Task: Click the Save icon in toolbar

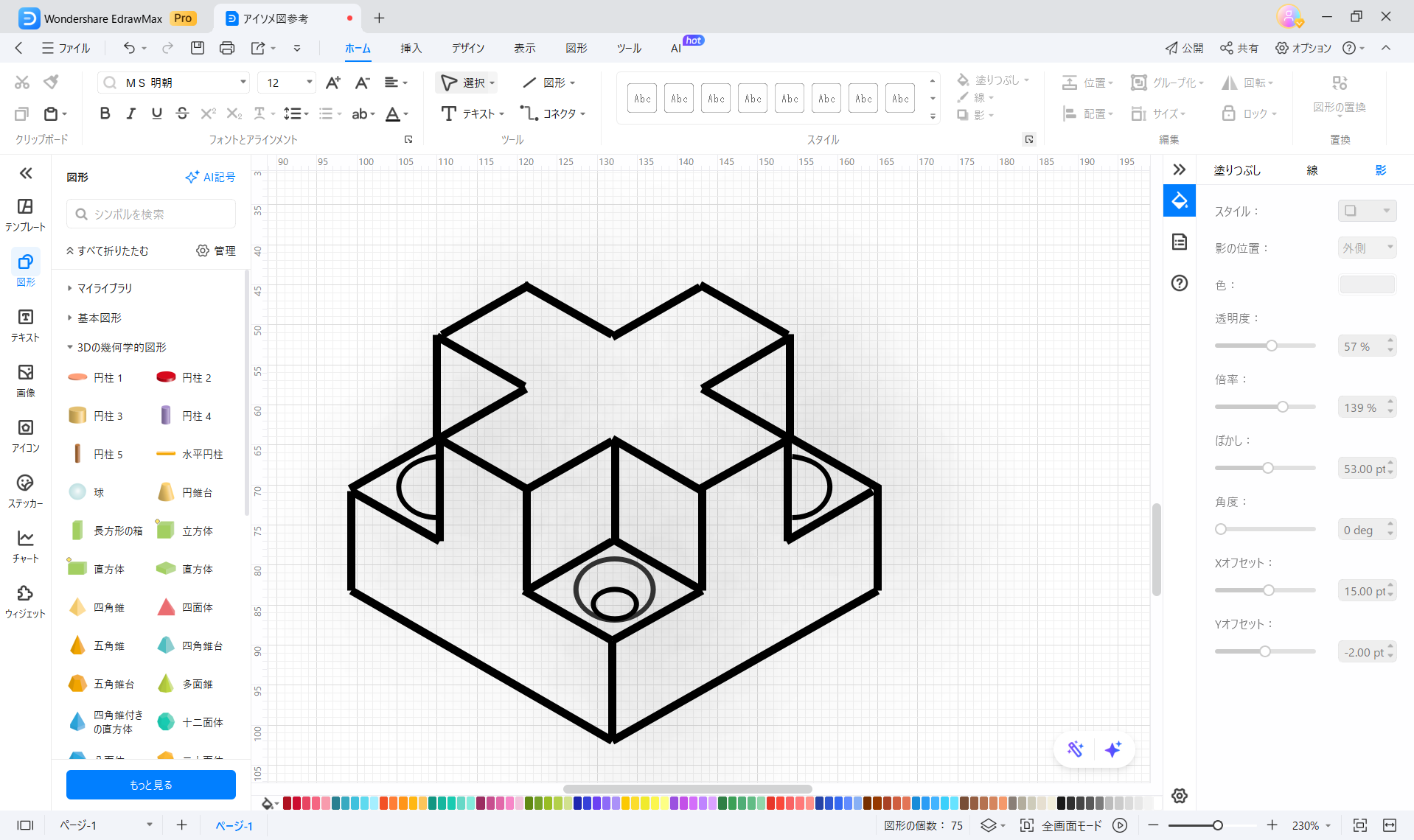Action: (197, 48)
